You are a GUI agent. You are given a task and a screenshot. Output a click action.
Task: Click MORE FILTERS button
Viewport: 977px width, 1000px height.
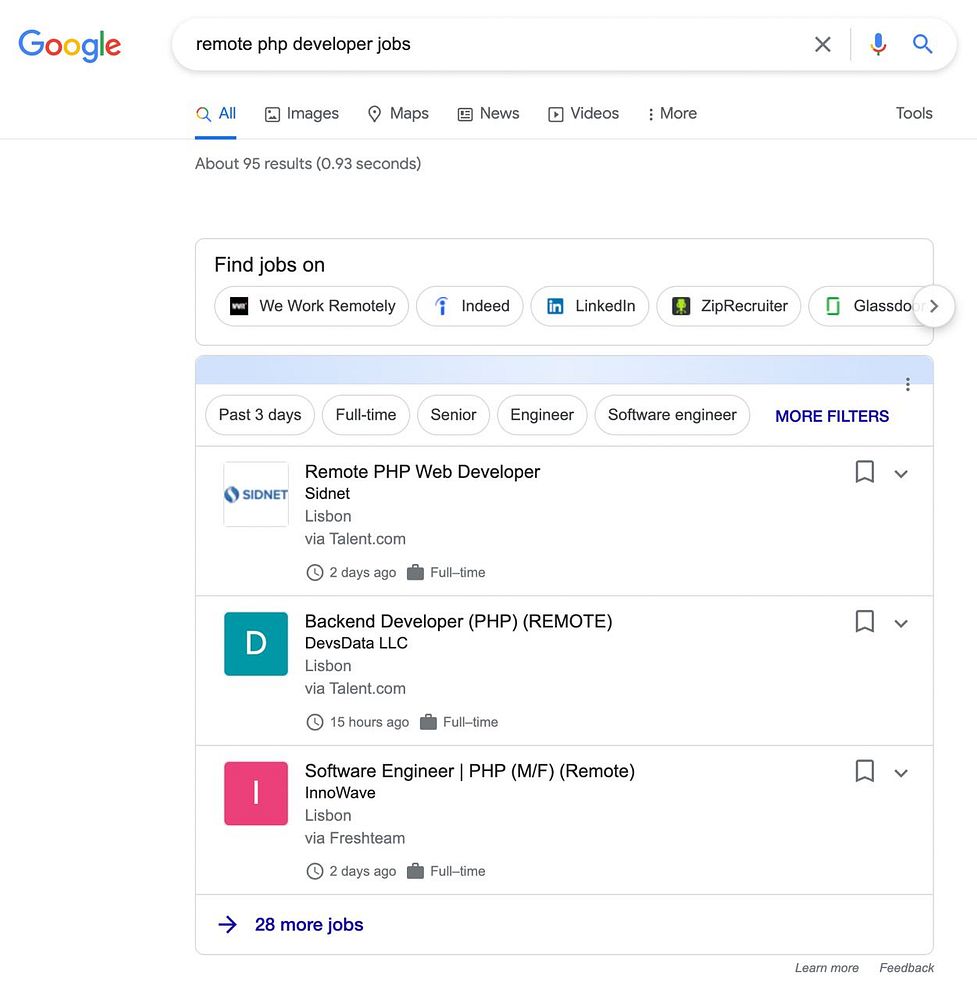tap(832, 416)
